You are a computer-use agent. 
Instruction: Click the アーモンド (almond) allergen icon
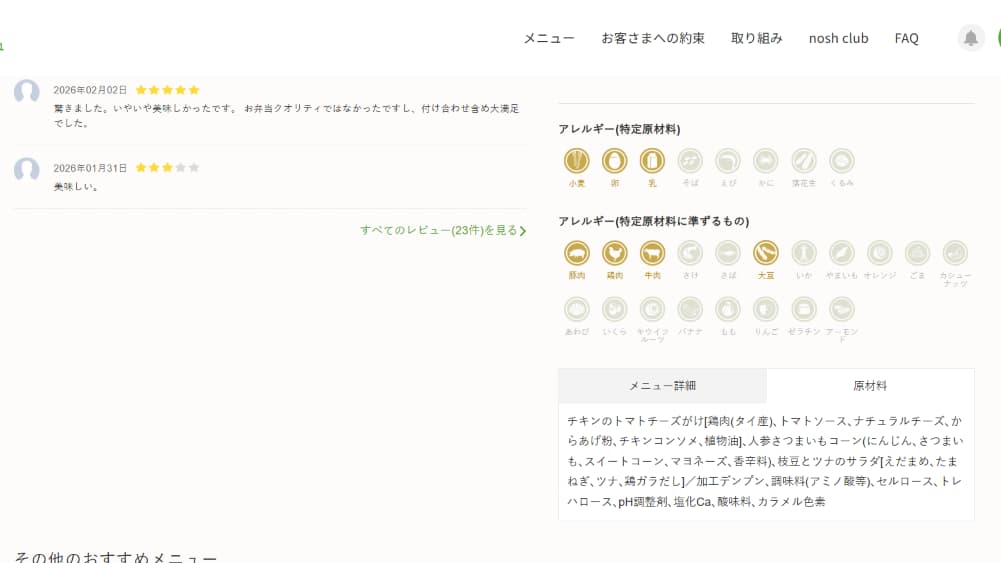click(841, 309)
